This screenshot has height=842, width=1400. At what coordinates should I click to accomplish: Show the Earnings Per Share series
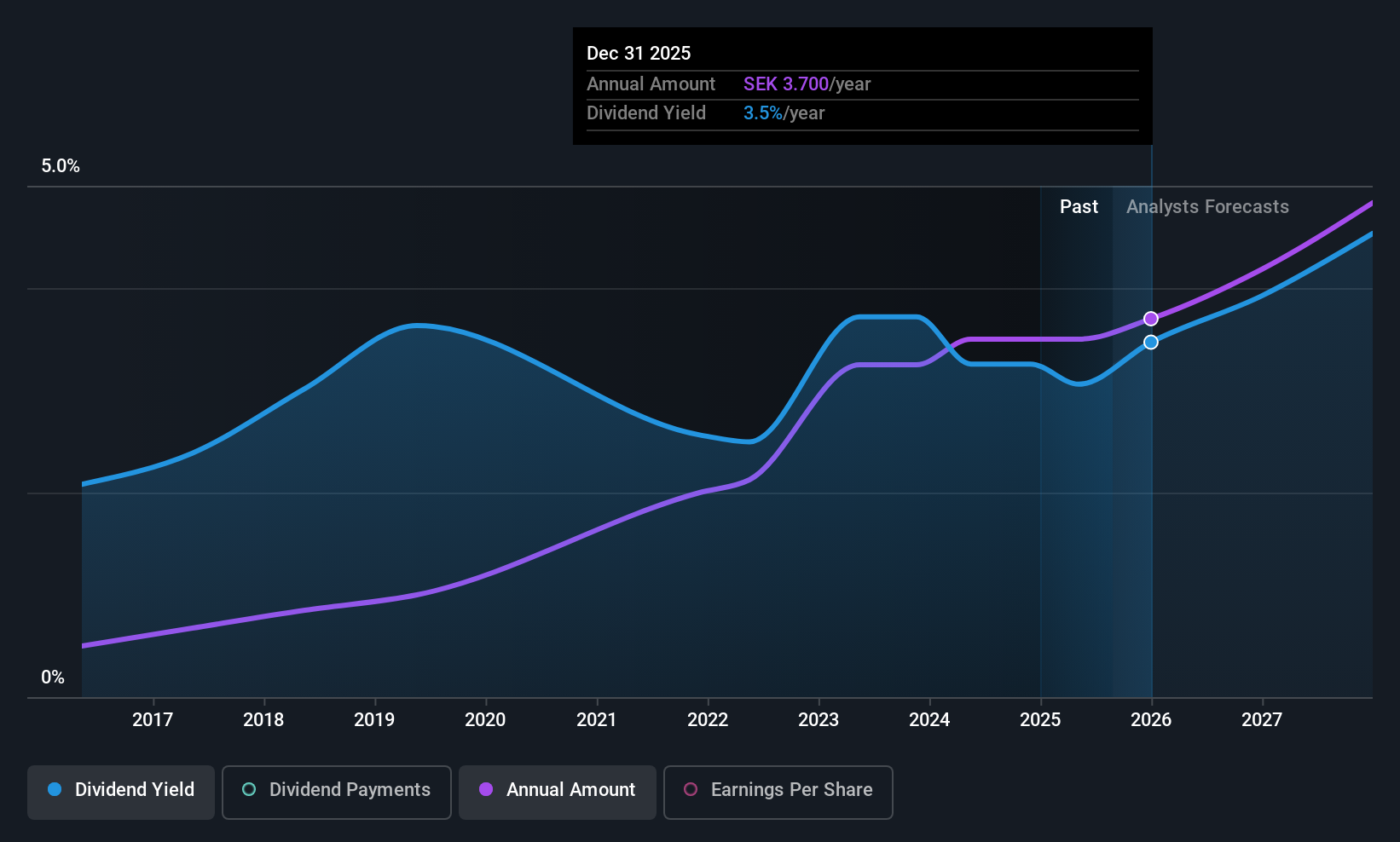tap(778, 792)
